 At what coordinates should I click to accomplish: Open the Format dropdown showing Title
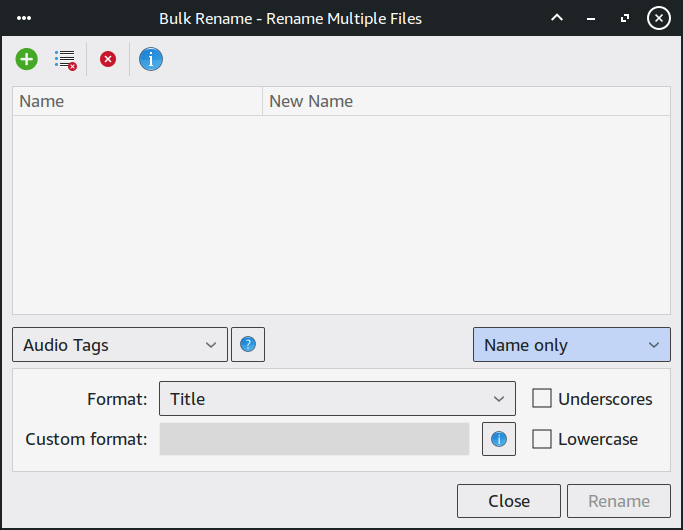point(337,399)
